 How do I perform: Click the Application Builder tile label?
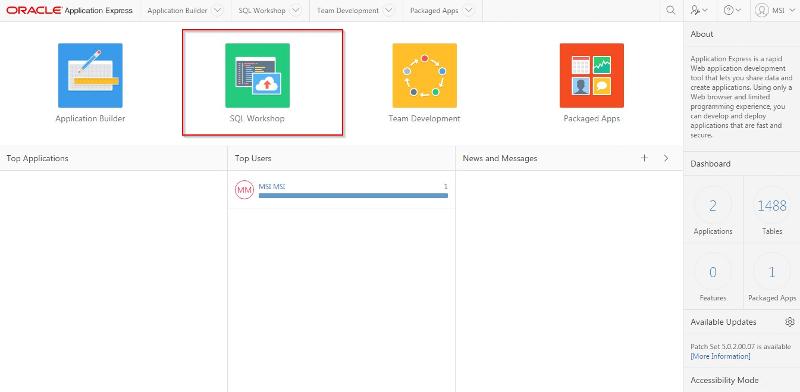pyautogui.click(x=90, y=118)
